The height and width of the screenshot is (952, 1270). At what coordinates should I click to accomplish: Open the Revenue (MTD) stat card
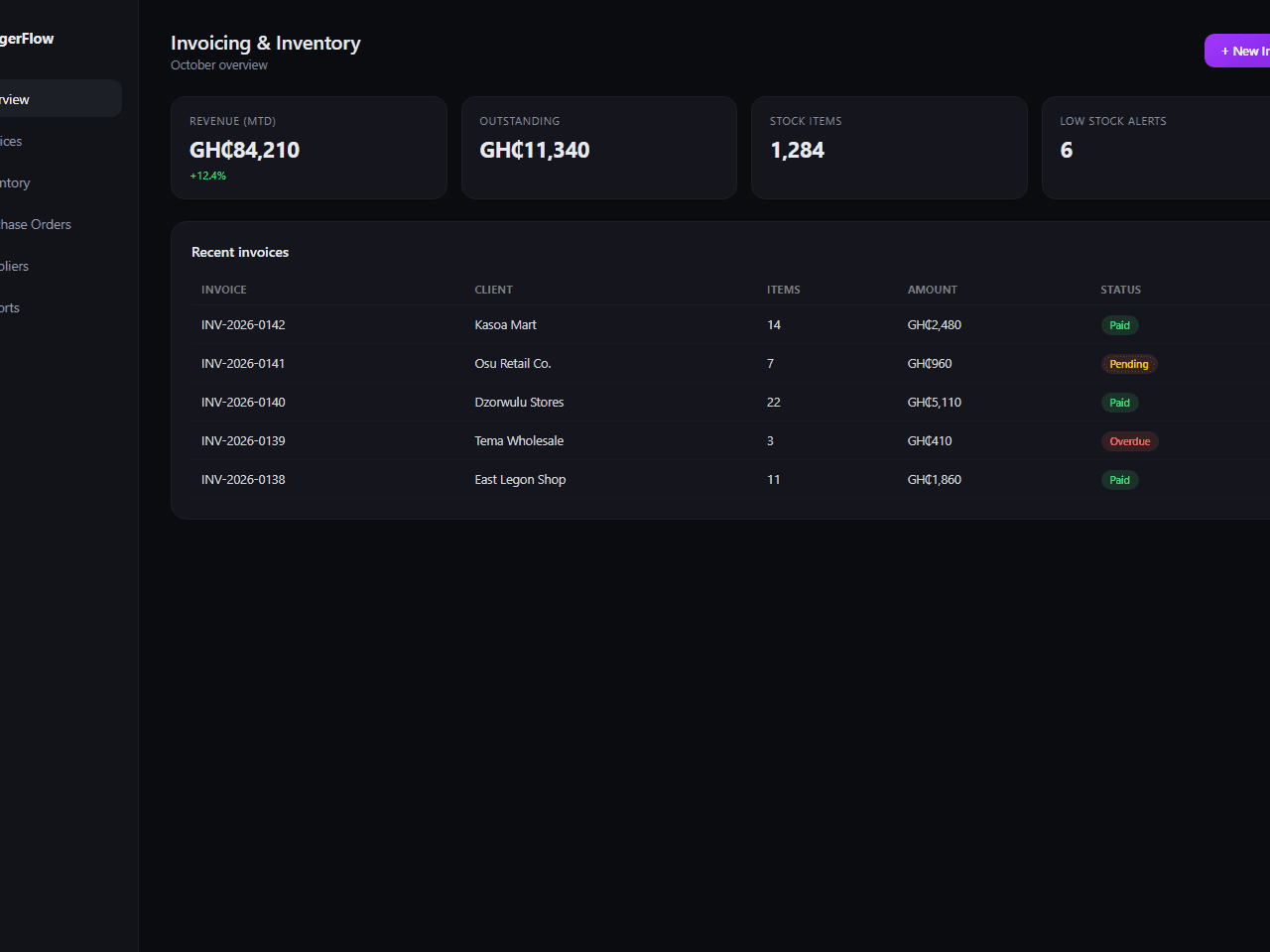309,148
